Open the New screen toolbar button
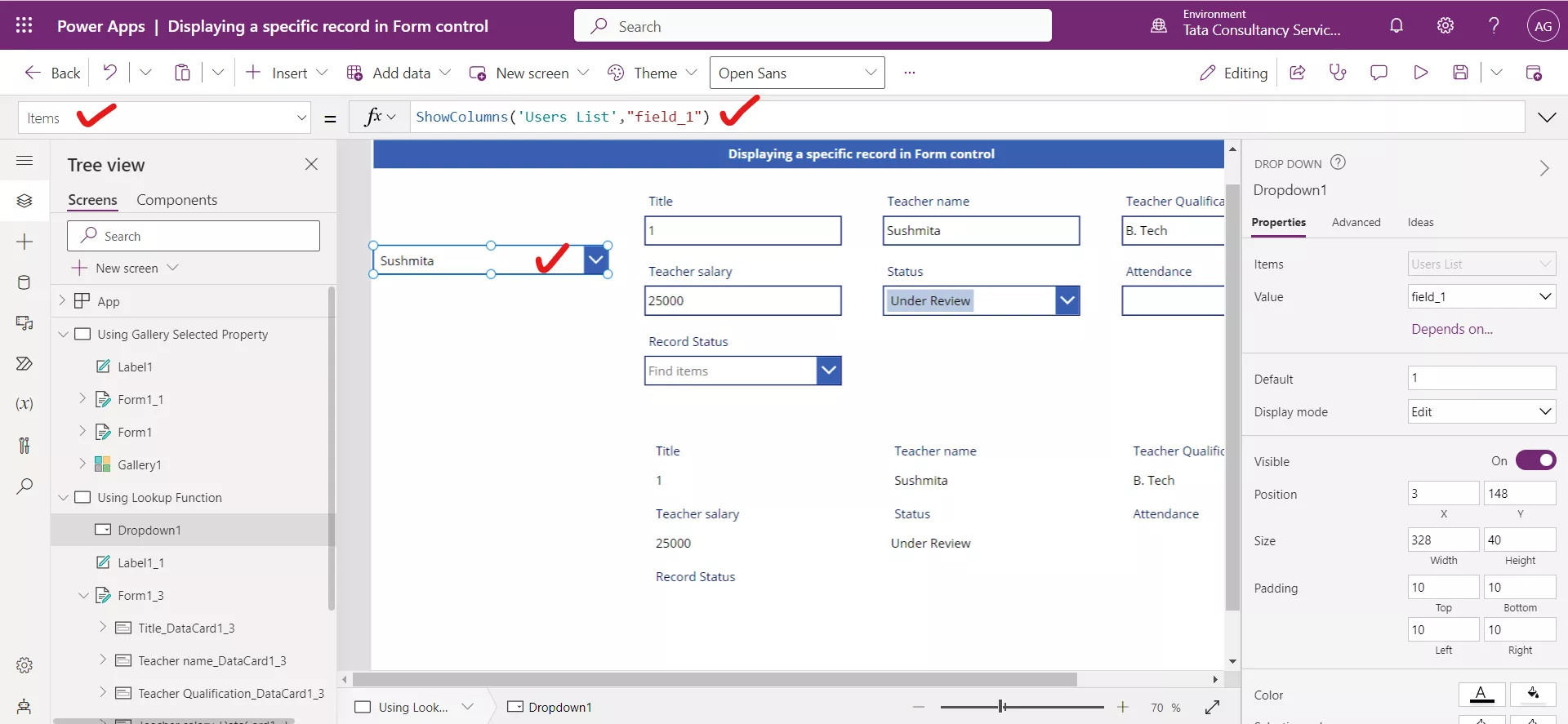This screenshot has width=1568, height=724. point(529,73)
